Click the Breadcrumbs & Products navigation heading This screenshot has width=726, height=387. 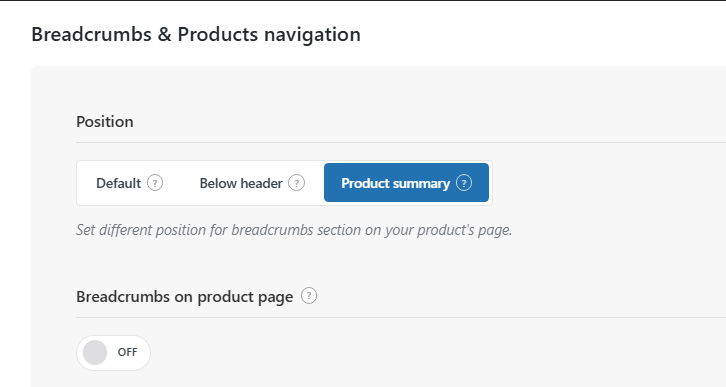tap(196, 34)
